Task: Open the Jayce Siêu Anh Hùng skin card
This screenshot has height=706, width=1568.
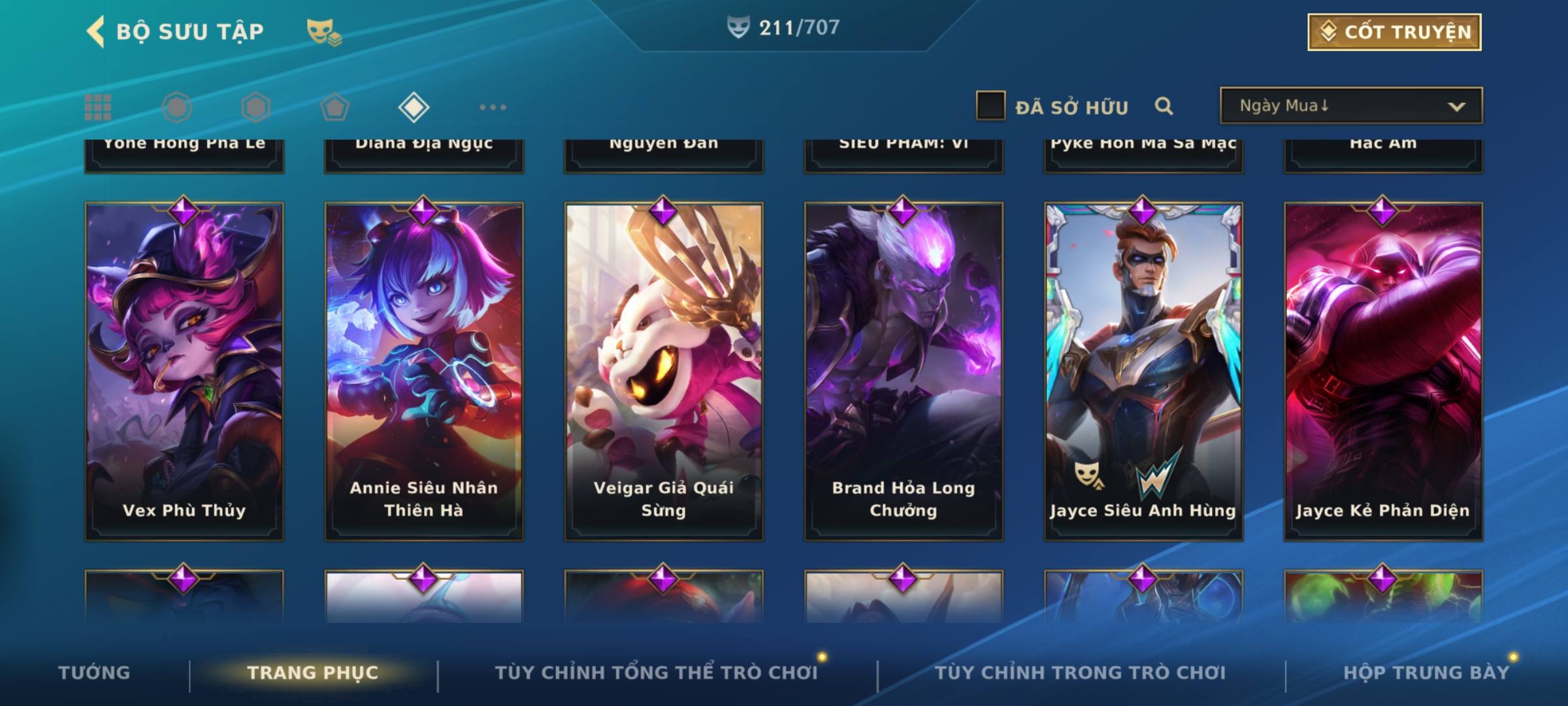Action: coord(1143,371)
